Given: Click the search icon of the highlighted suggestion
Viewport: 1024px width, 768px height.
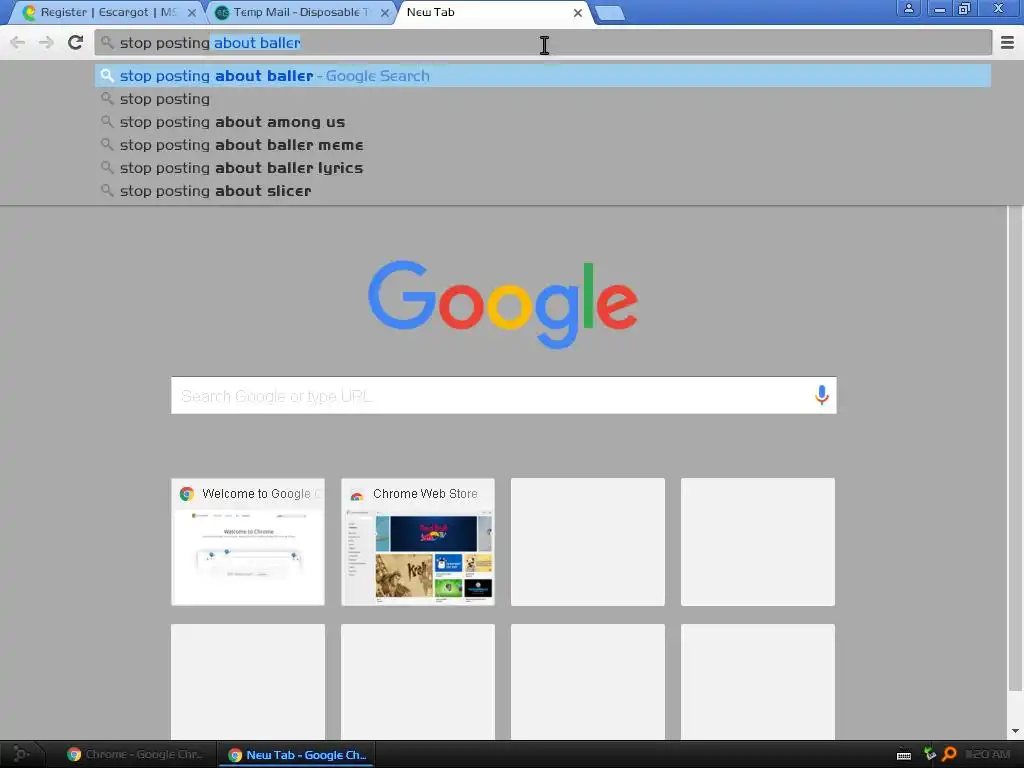Looking at the screenshot, I should point(107,76).
